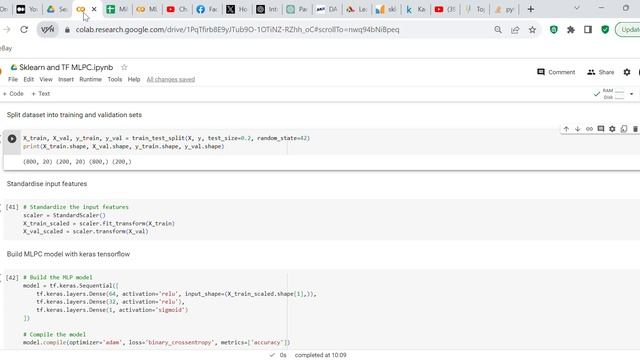640x360 pixels.
Task: Click the All changes saved link
Action: pyautogui.click(x=171, y=79)
